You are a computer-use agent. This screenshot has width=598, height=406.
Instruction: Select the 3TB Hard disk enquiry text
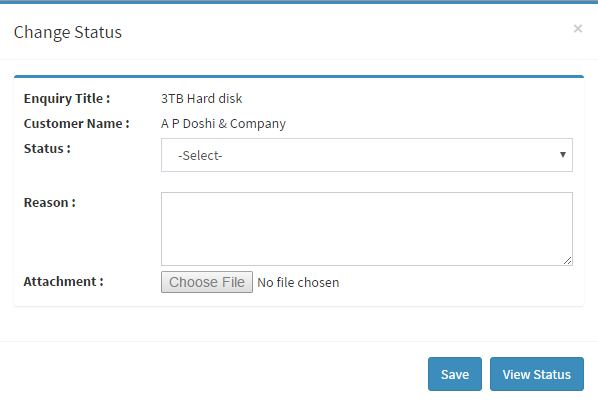click(x=201, y=99)
